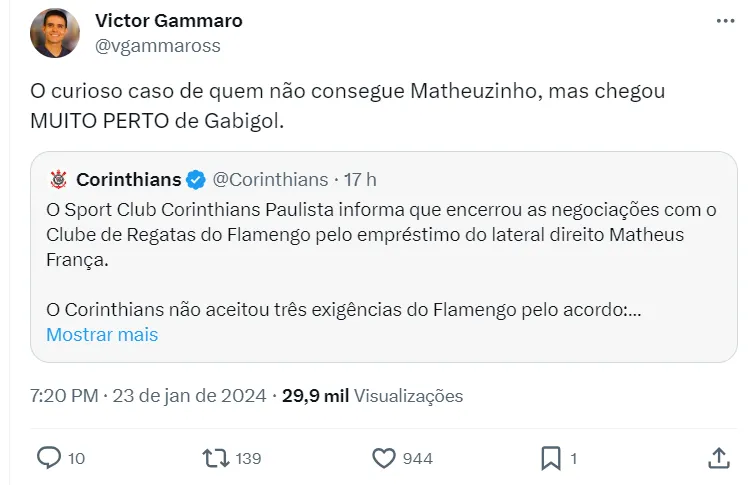Click the reply speech bubble icon
Viewport: 754px width, 485px height.
(49, 458)
